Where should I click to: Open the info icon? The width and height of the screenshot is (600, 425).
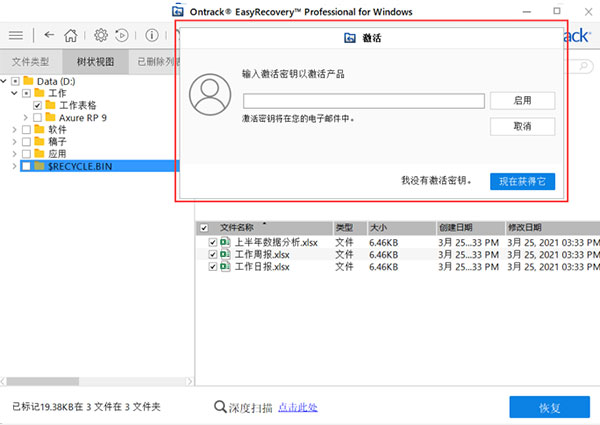pyautogui.click(x=152, y=35)
